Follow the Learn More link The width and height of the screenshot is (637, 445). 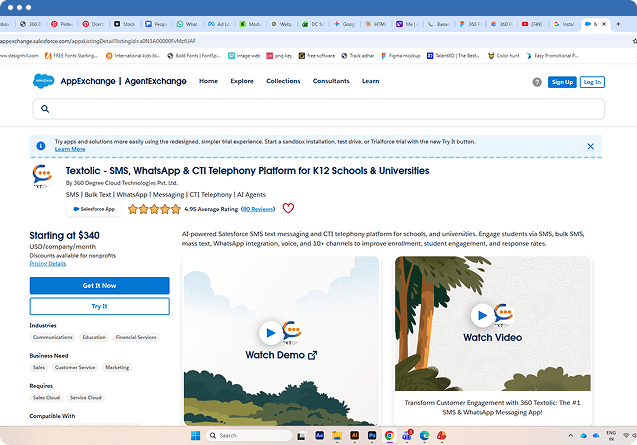tap(70, 149)
